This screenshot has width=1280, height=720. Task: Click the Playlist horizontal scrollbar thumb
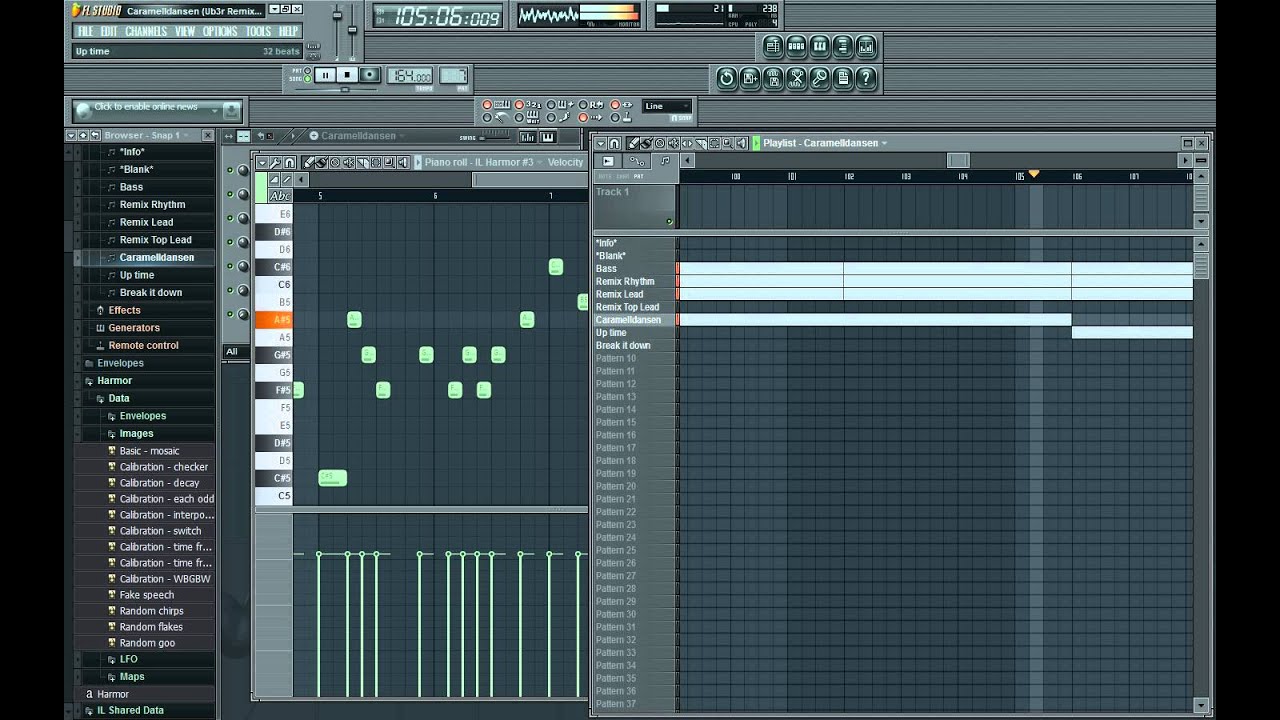(x=958, y=160)
